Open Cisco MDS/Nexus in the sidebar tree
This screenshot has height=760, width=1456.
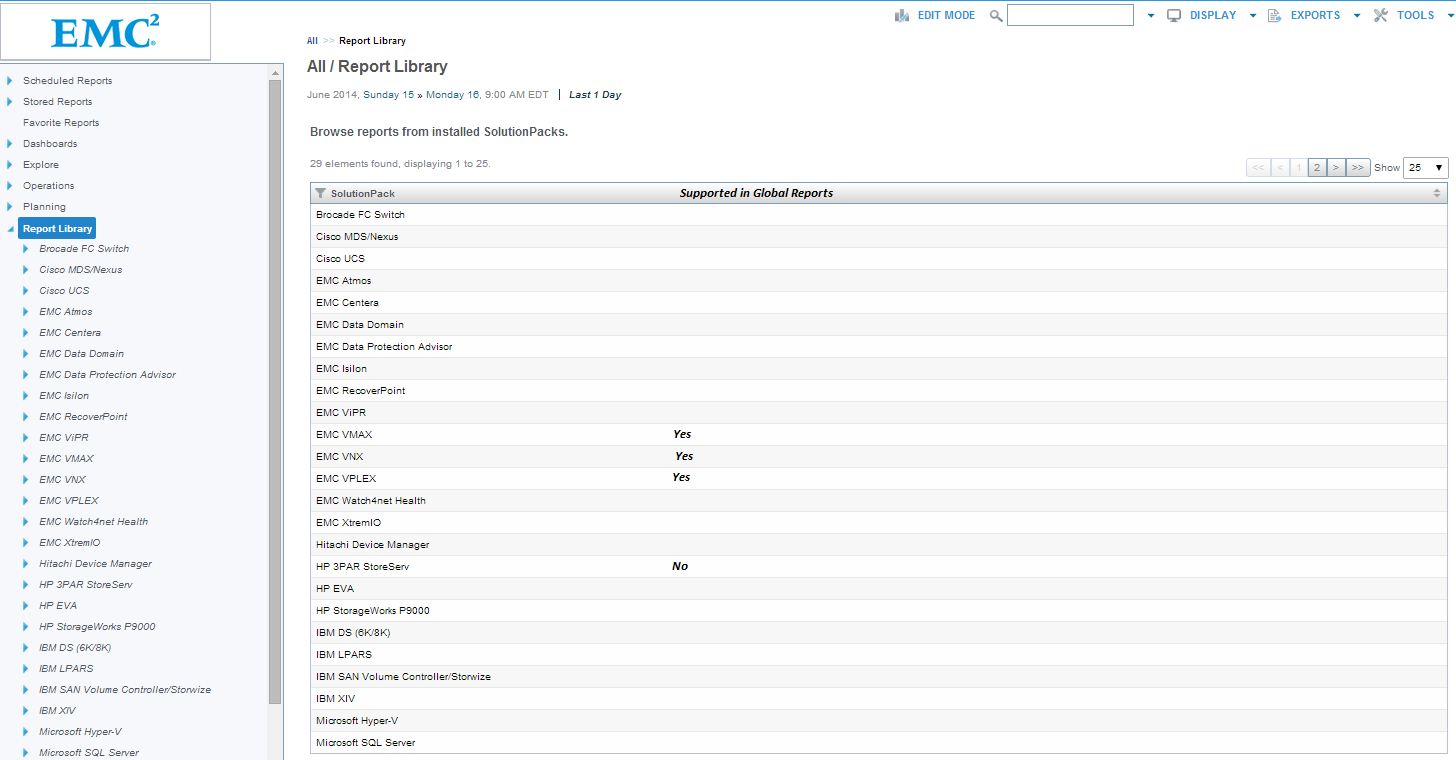[81, 270]
